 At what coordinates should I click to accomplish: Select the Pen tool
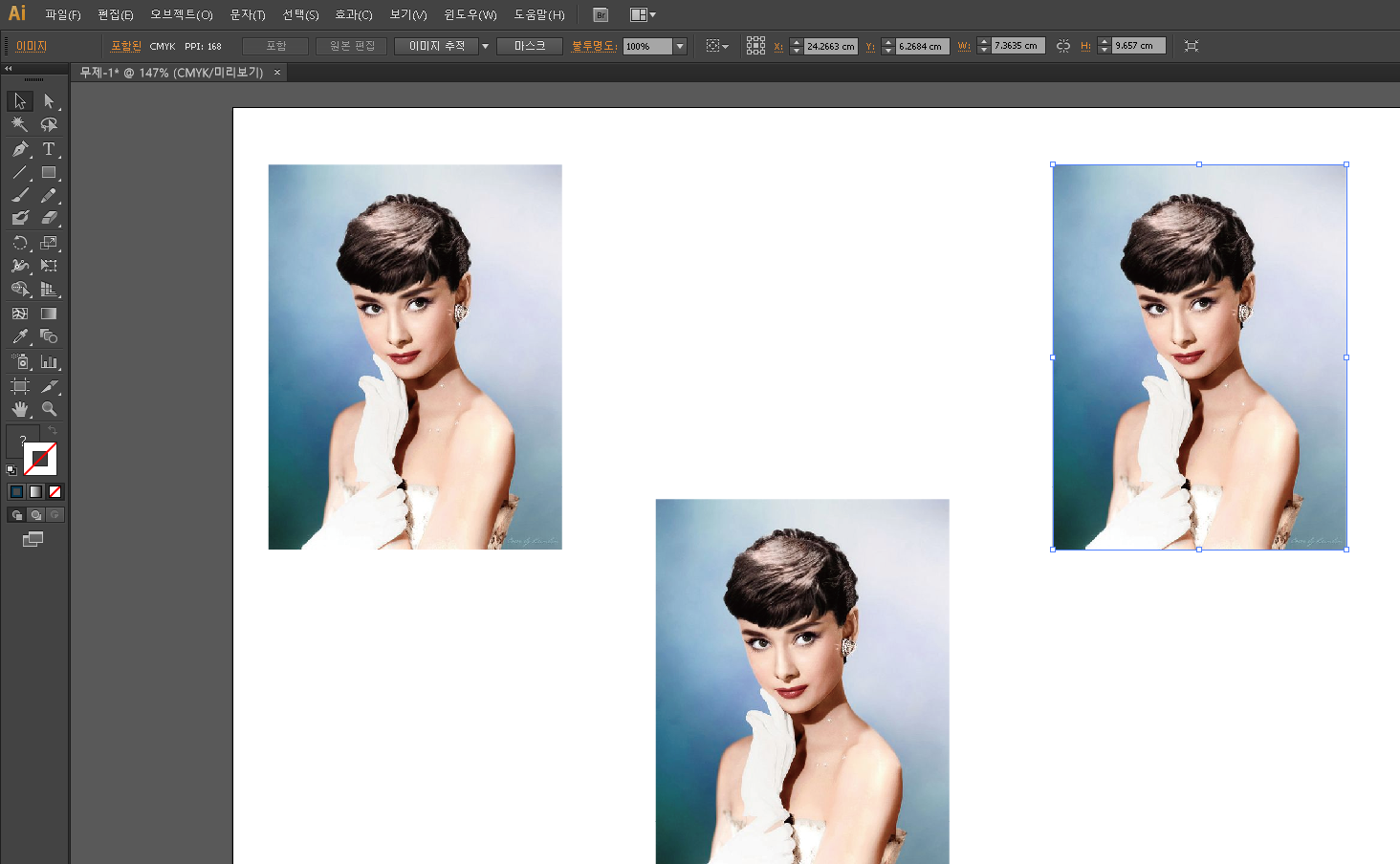click(x=20, y=149)
